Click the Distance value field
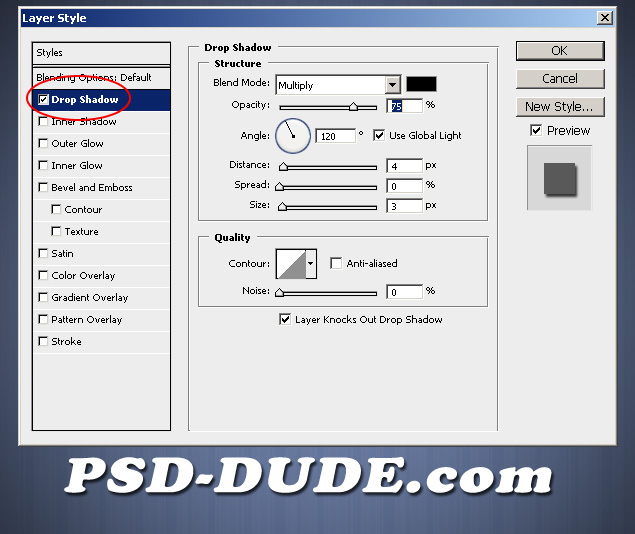The width and height of the screenshot is (635, 534). [x=404, y=166]
